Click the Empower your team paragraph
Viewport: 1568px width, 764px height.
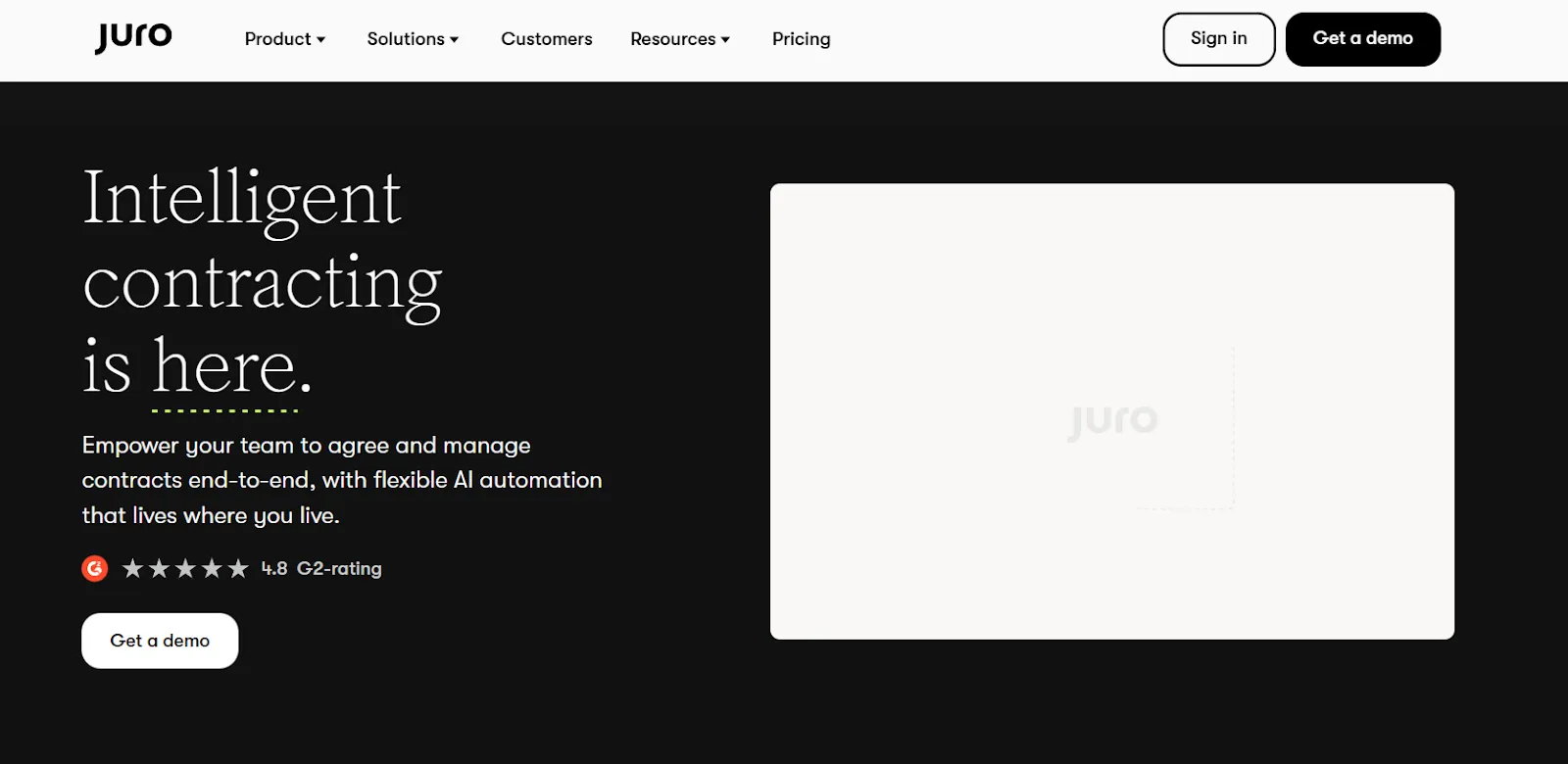(342, 480)
